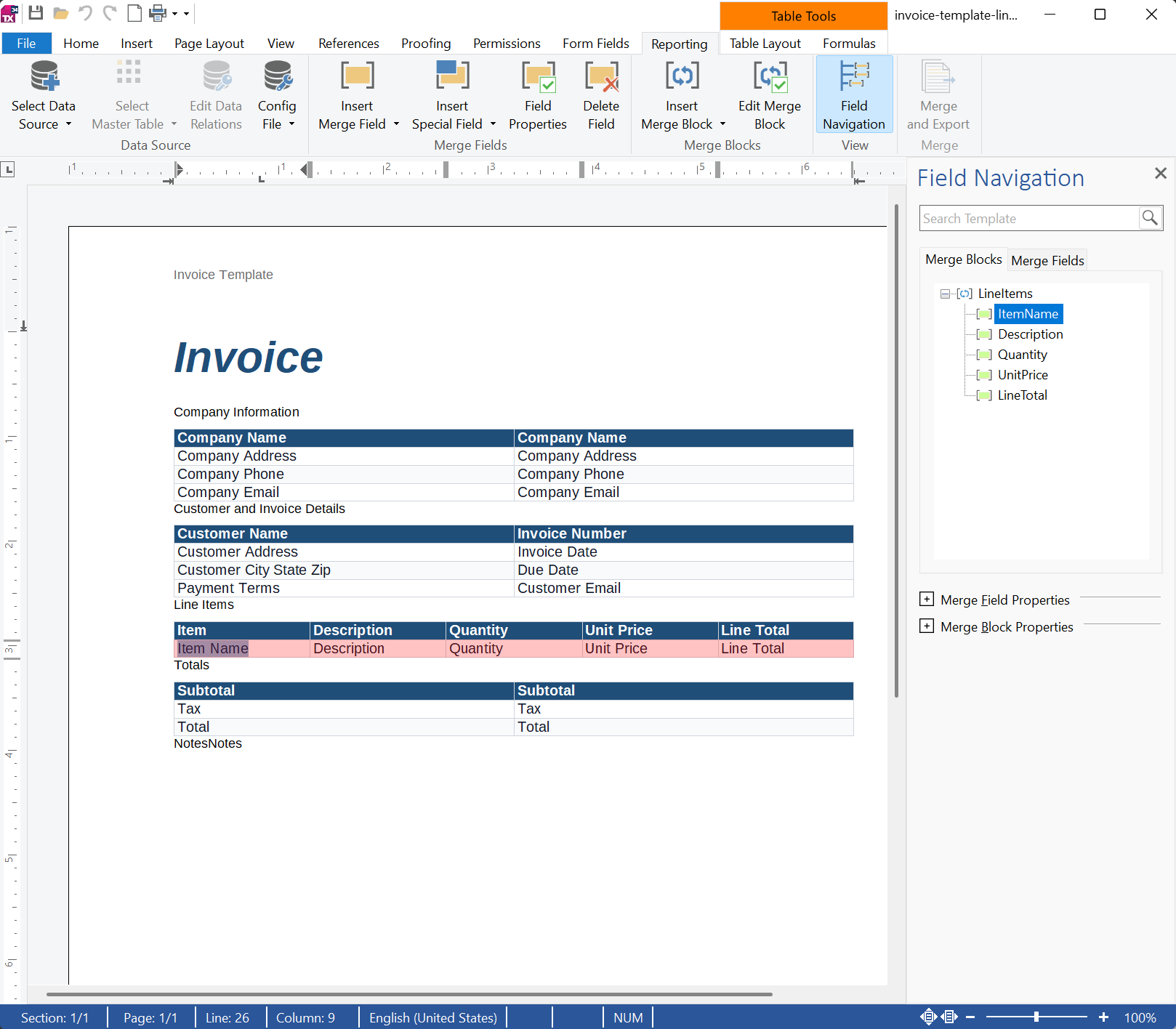Click the ruler tab alignment selector
The height and width of the screenshot is (1029, 1176).
(8, 170)
